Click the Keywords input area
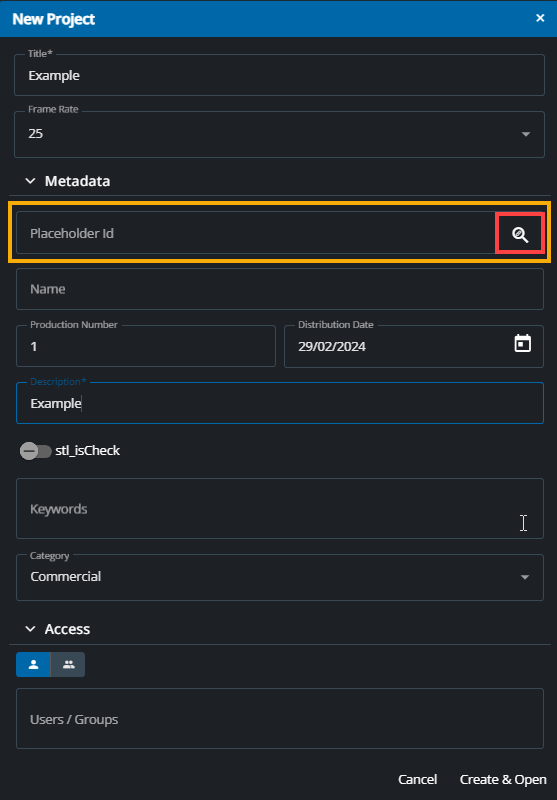Viewport: 557px width, 800px height. pyautogui.click(x=280, y=509)
